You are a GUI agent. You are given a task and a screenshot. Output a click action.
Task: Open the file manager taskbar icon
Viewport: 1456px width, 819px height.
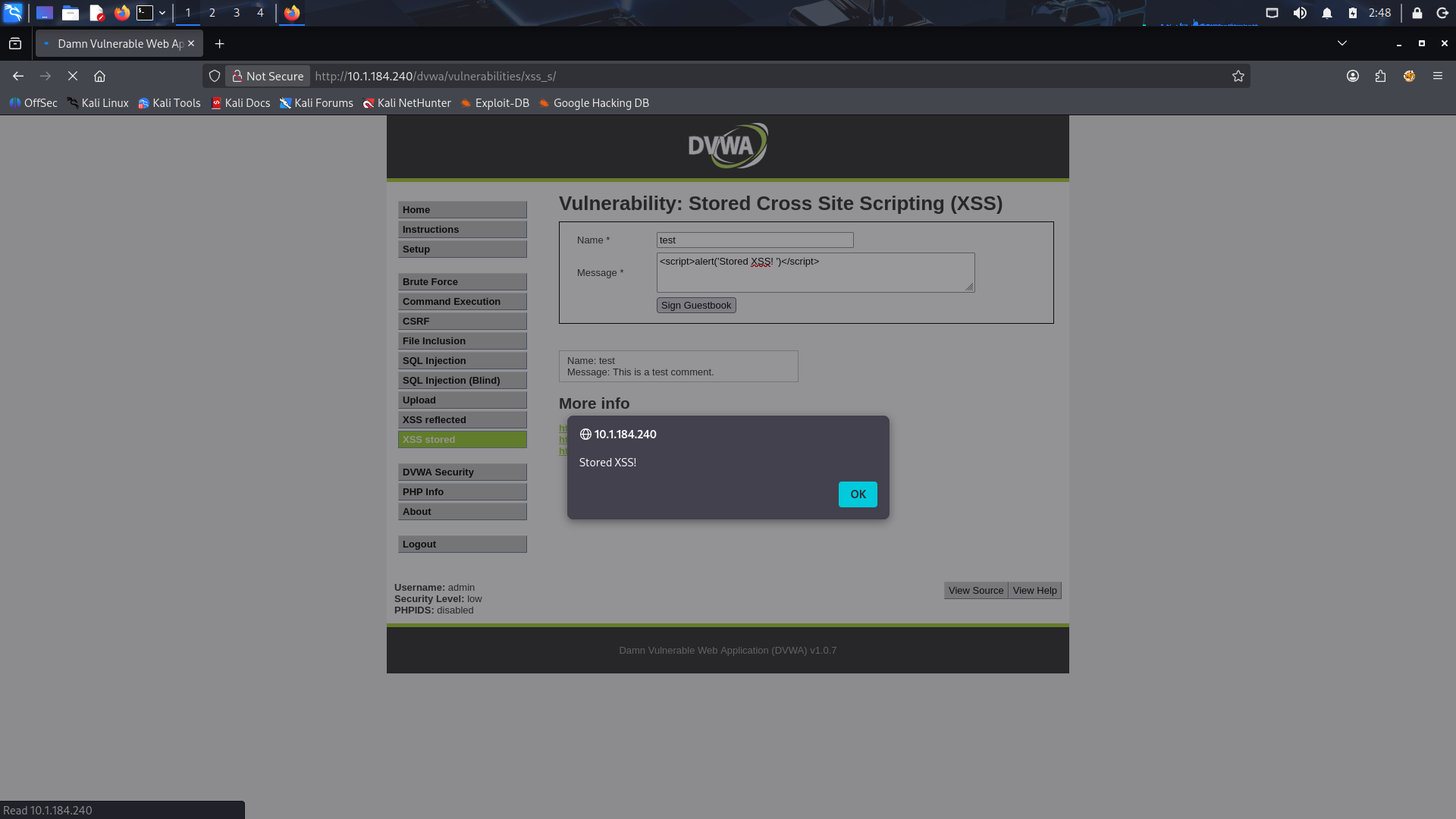tap(71, 13)
